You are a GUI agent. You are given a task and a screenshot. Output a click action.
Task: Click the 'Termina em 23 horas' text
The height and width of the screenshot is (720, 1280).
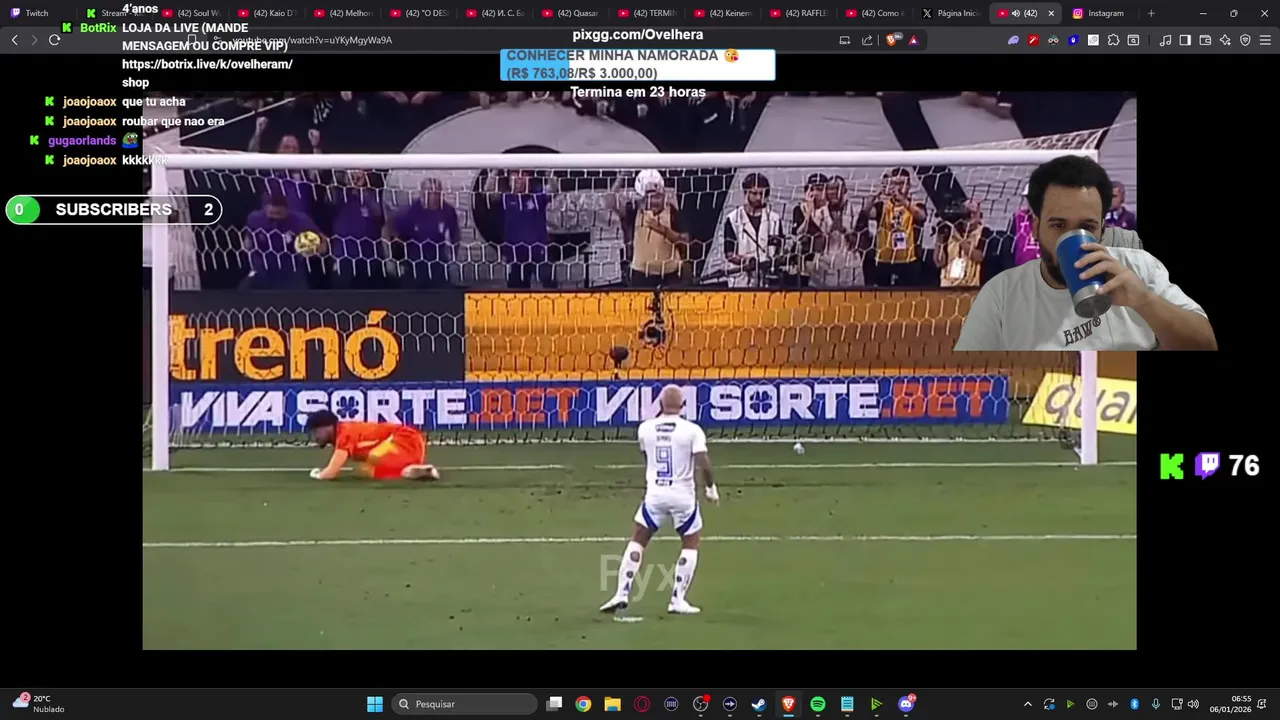tap(638, 92)
